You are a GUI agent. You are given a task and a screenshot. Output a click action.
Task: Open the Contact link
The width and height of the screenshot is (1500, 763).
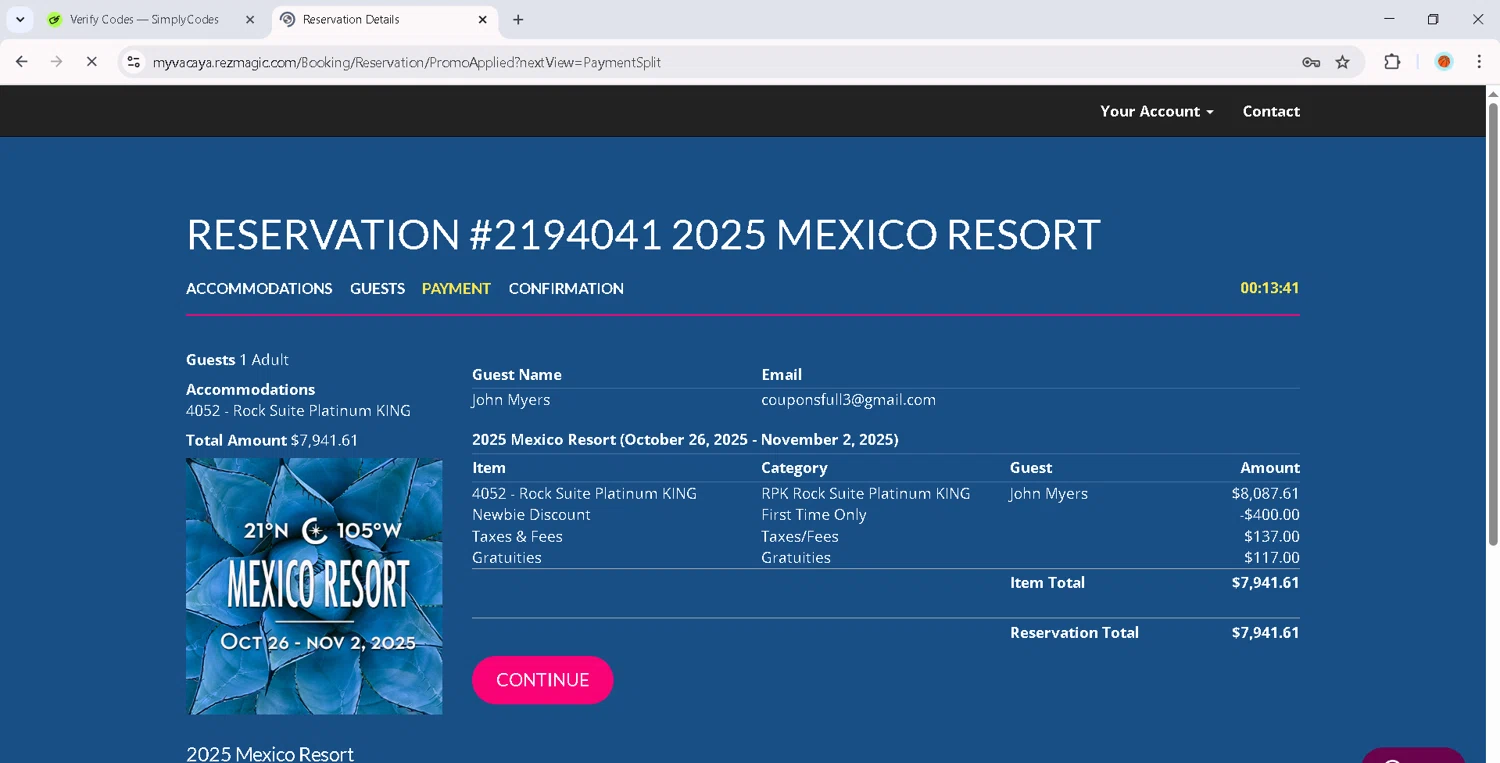click(1271, 111)
